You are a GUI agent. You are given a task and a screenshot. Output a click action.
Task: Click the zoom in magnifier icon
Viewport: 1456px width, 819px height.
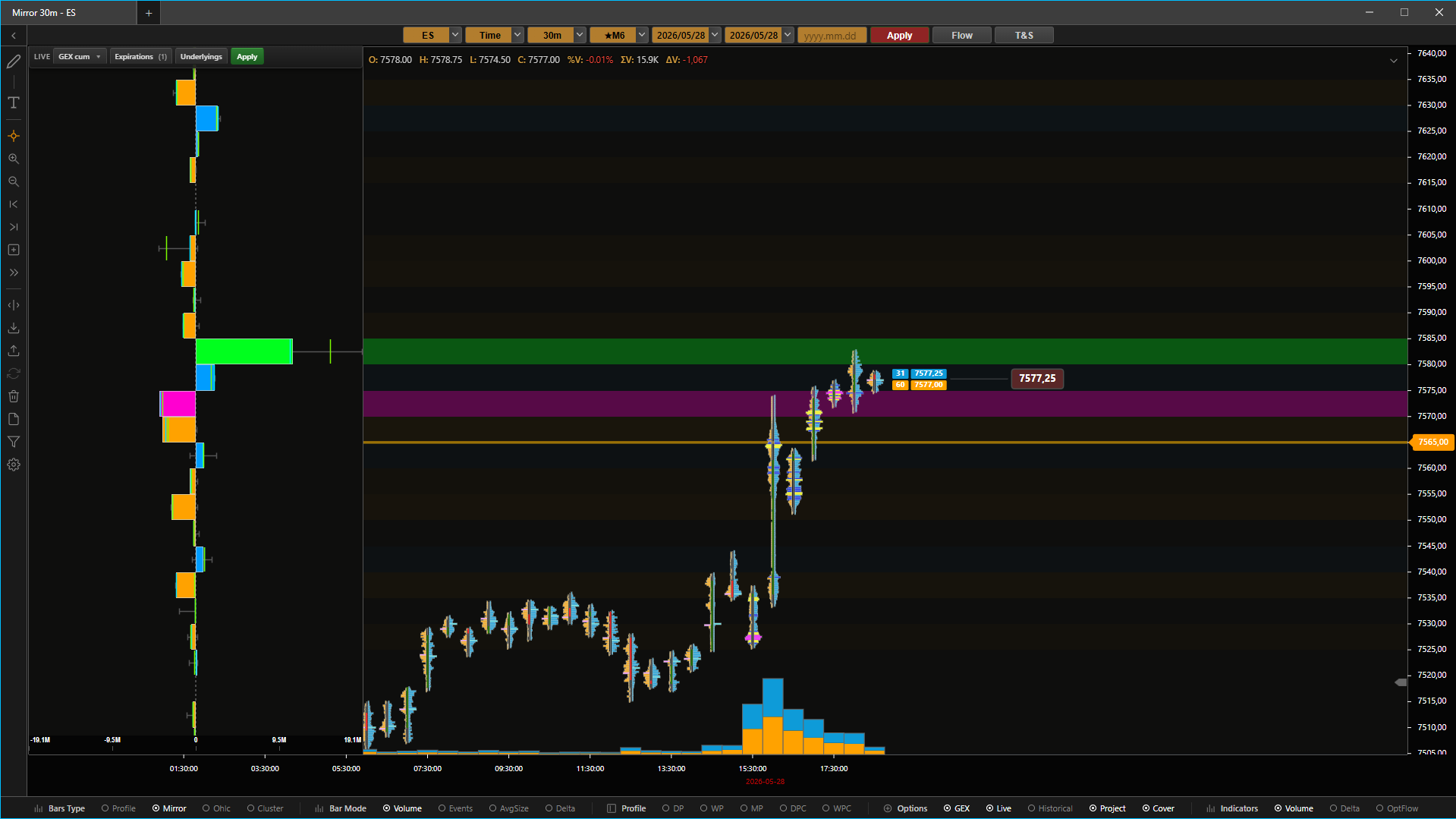point(14,159)
